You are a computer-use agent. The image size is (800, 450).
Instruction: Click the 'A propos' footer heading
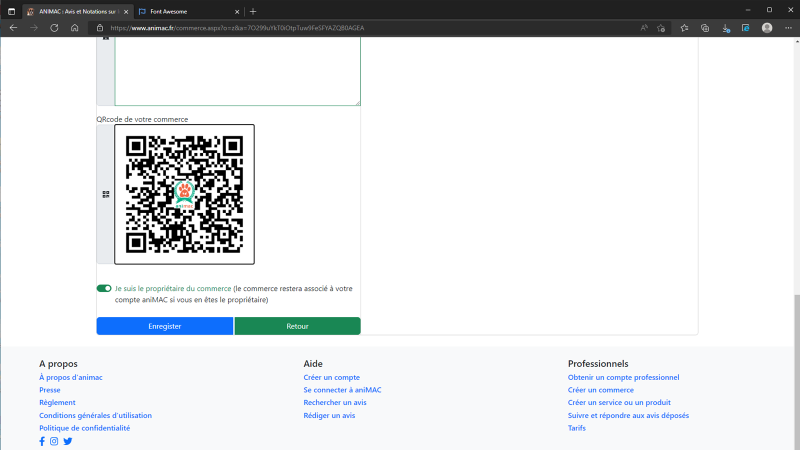click(58, 364)
